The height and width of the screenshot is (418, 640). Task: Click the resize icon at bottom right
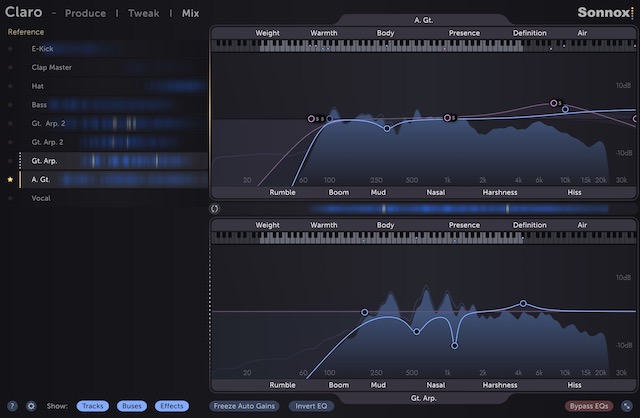click(626, 406)
